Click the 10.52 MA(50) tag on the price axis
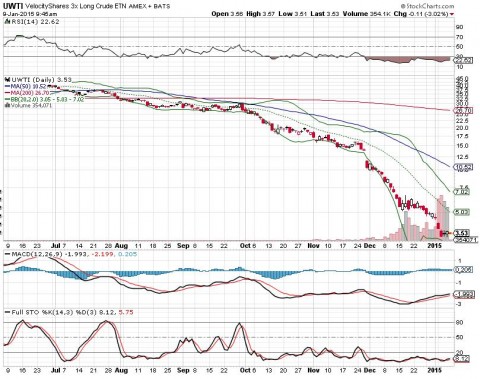Viewport: 480px width, 379px height. pos(462,167)
